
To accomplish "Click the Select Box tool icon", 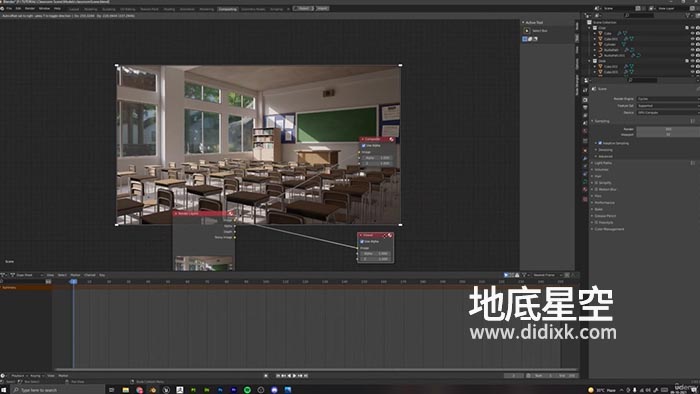I will click(x=527, y=31).
